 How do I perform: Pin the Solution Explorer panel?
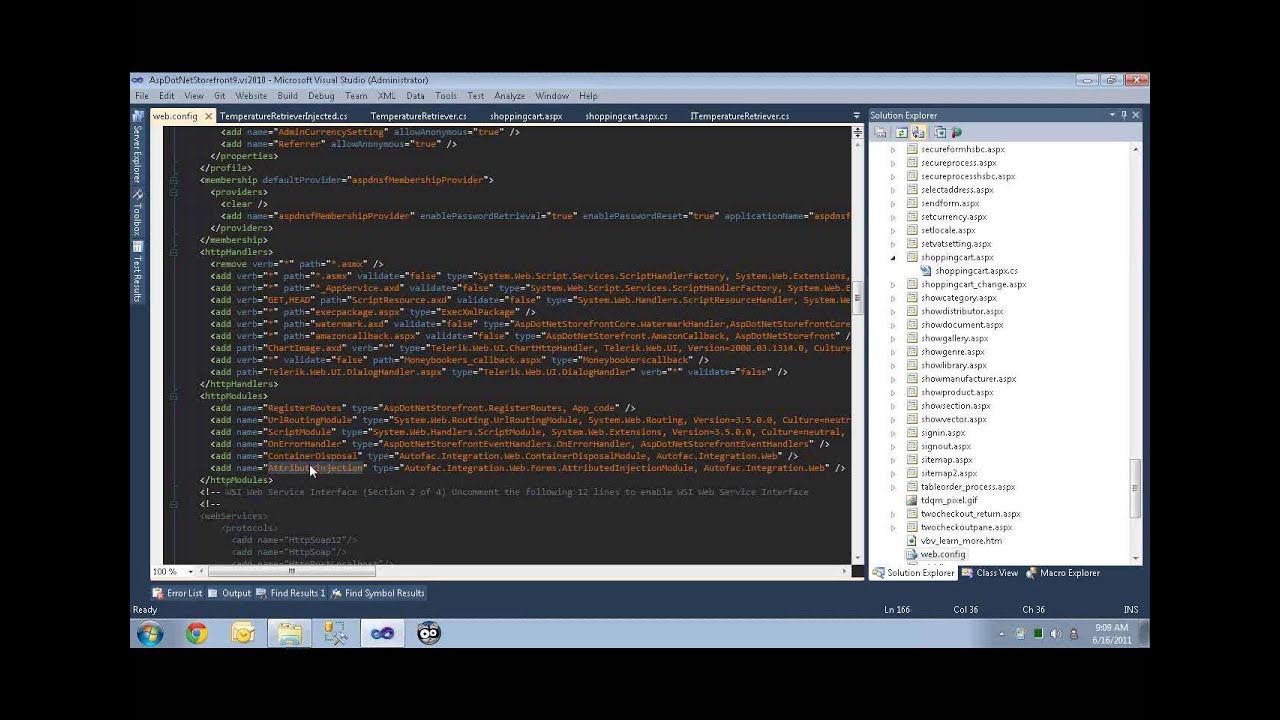click(x=1124, y=115)
